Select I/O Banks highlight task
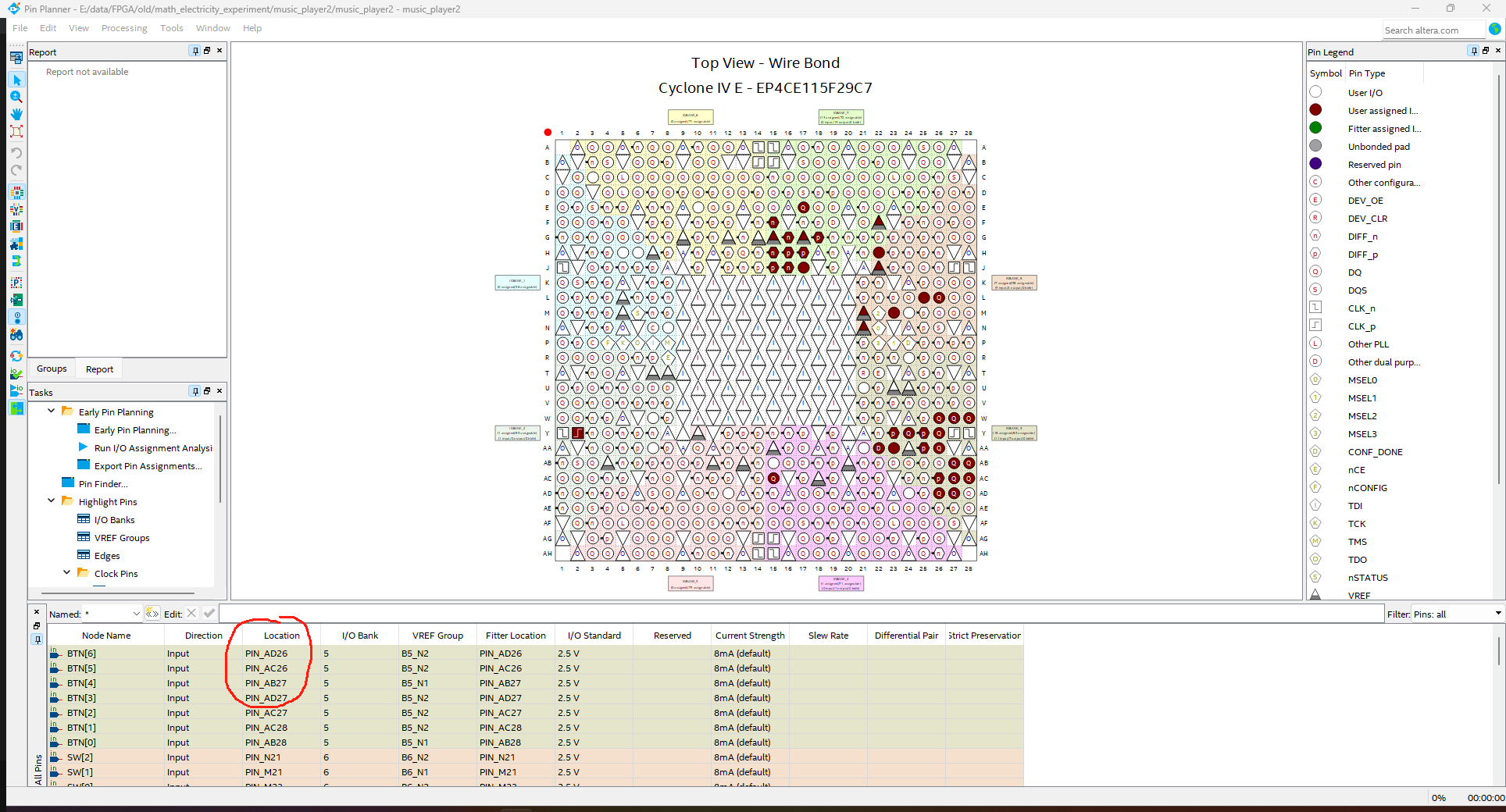 point(115,520)
